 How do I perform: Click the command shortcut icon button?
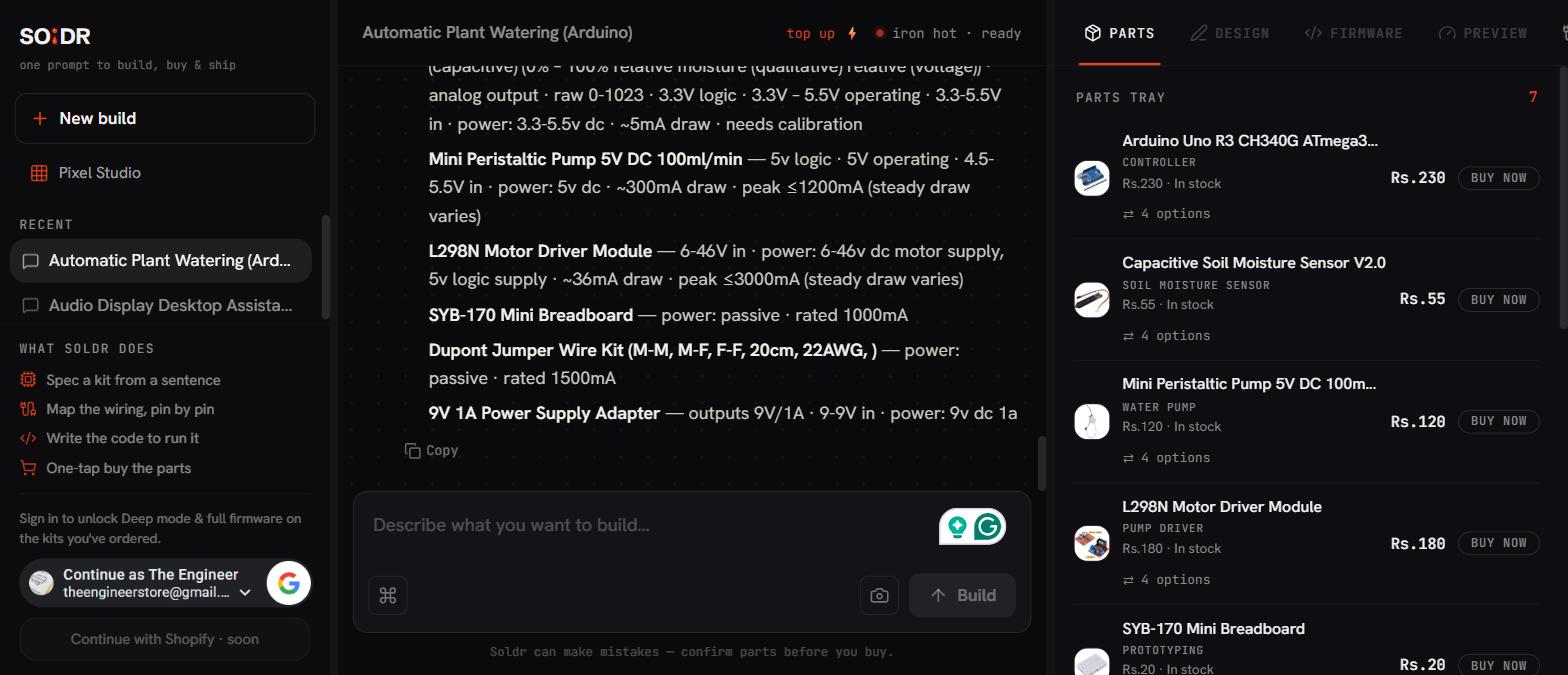coord(388,596)
